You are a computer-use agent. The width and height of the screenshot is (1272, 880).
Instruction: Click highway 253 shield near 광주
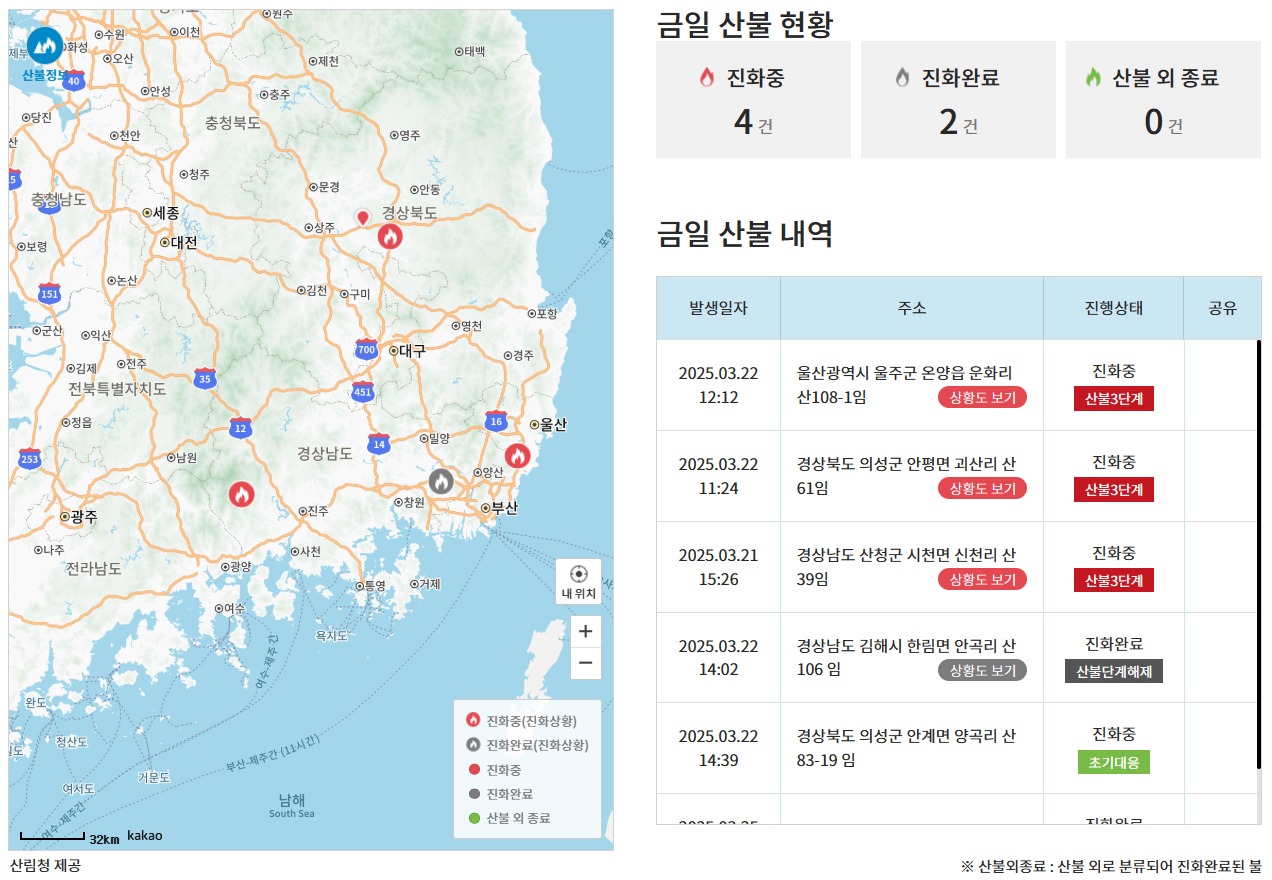pos(30,458)
